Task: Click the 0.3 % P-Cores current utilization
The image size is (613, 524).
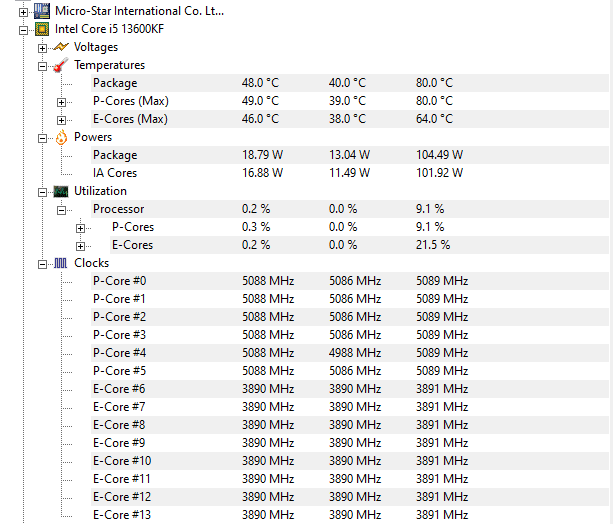Action: click(x=256, y=227)
